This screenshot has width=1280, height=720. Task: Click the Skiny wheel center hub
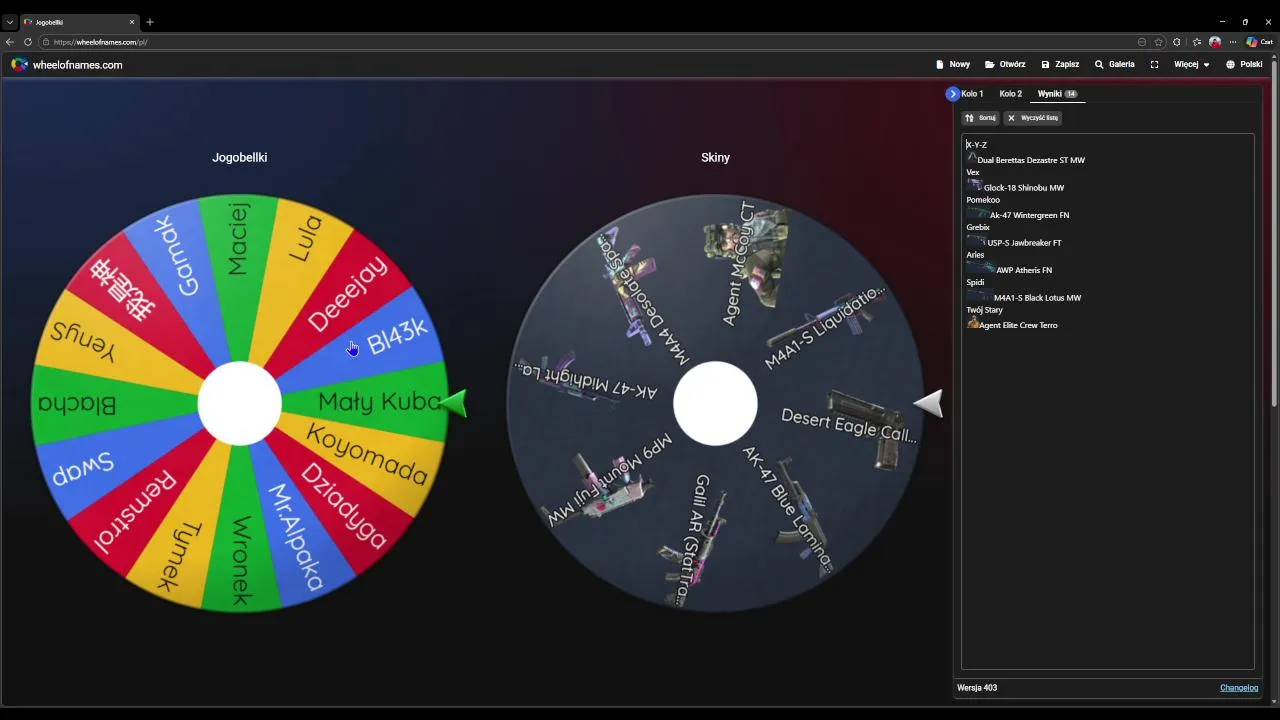715,403
